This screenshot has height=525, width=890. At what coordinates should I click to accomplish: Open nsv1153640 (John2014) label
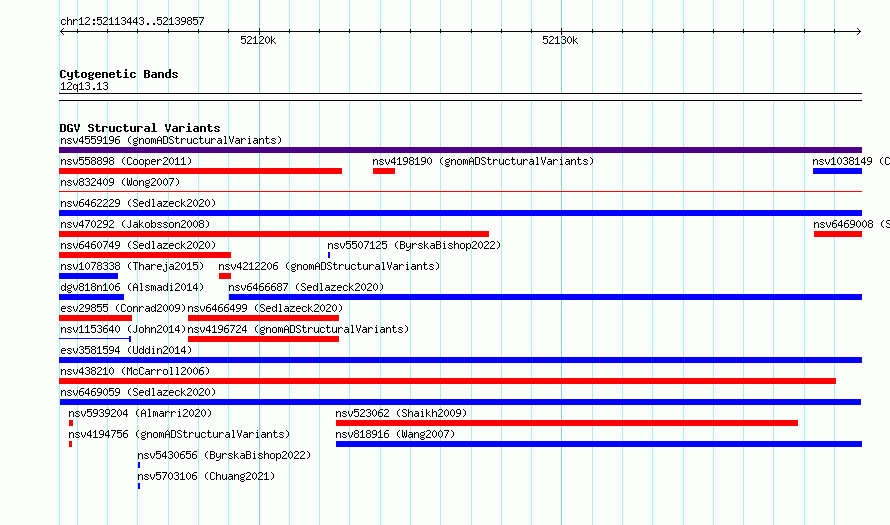tap(123, 329)
